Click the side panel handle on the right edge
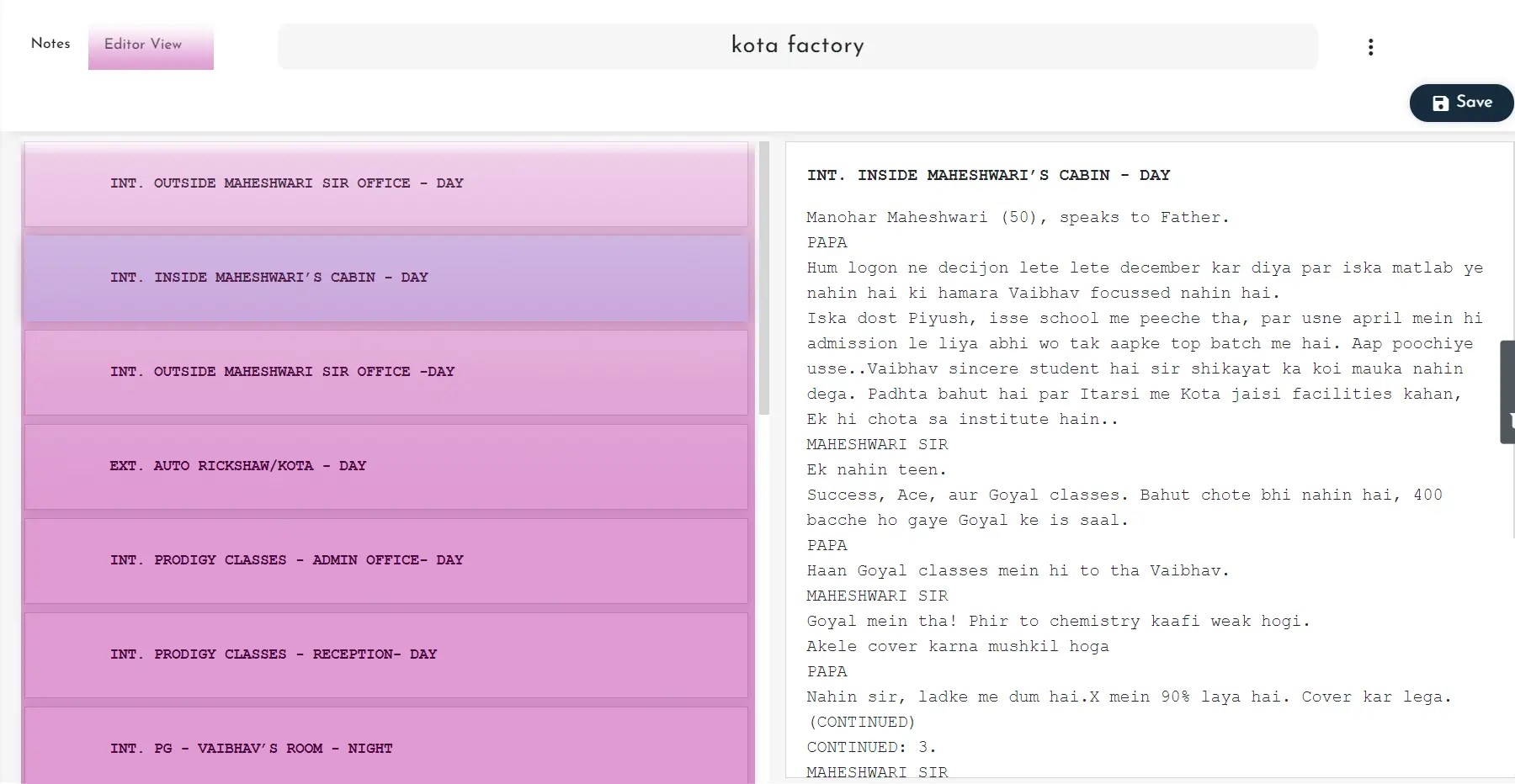This screenshot has width=1515, height=784. [1507, 392]
